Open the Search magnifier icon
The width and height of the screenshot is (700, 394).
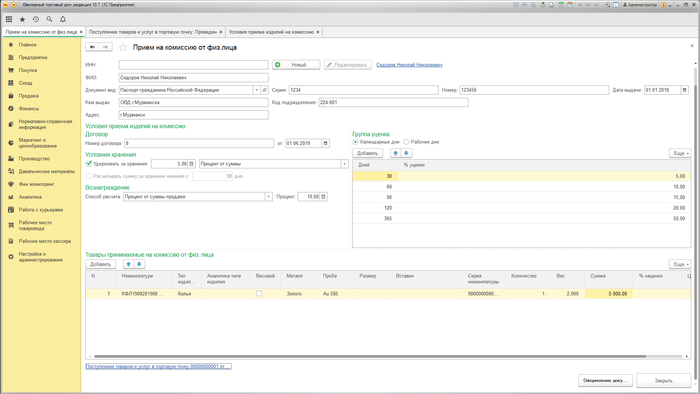pyautogui.click(x=49, y=19)
